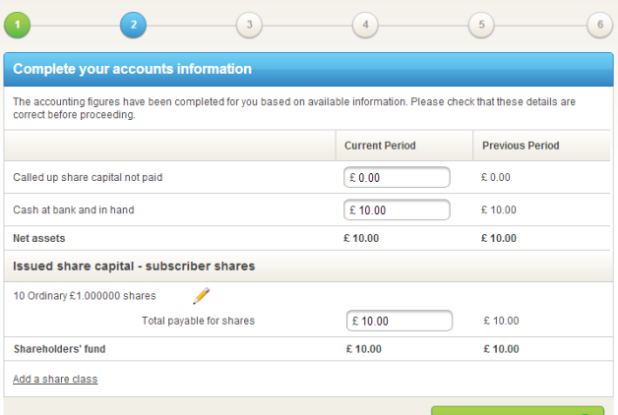This screenshot has height=415, width=618.
Task: Click the Previous Period column header
Action: (520, 146)
